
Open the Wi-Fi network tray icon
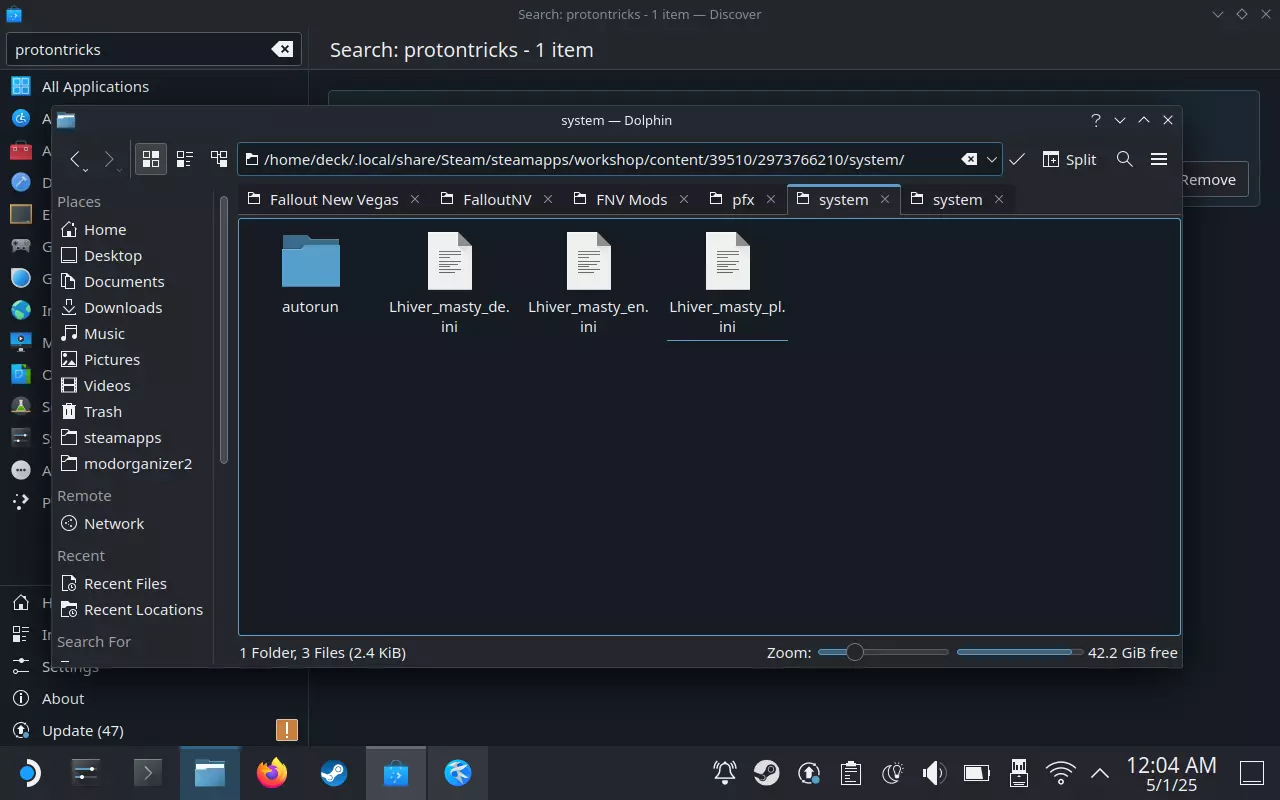point(1060,772)
